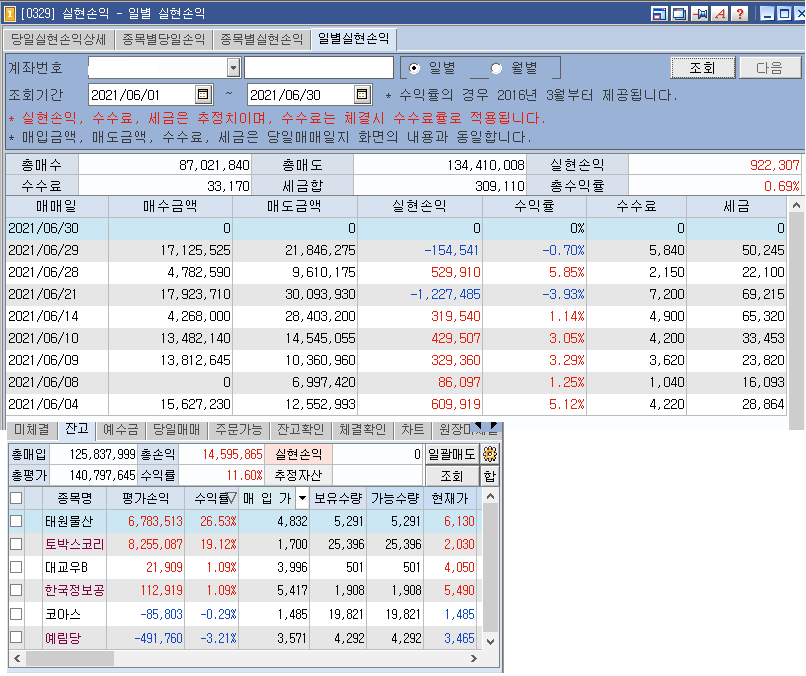Open calendar picker for end date 2021/06/30

pos(362,94)
